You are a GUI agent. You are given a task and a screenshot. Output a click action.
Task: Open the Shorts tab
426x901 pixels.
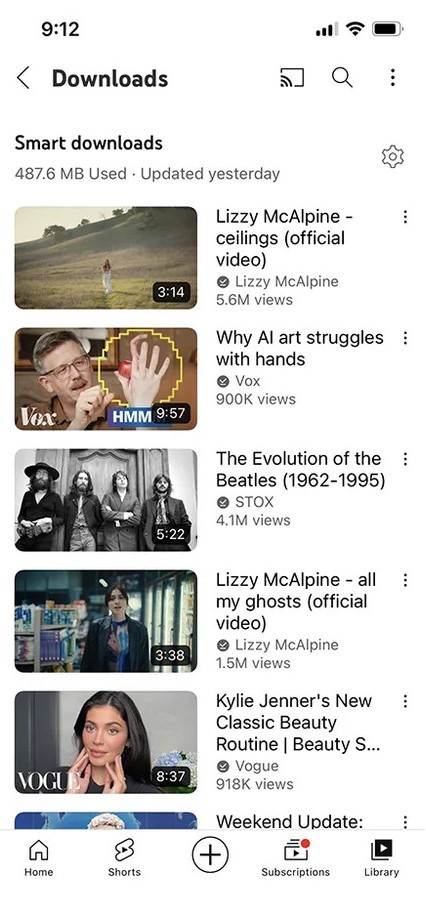coord(124,858)
